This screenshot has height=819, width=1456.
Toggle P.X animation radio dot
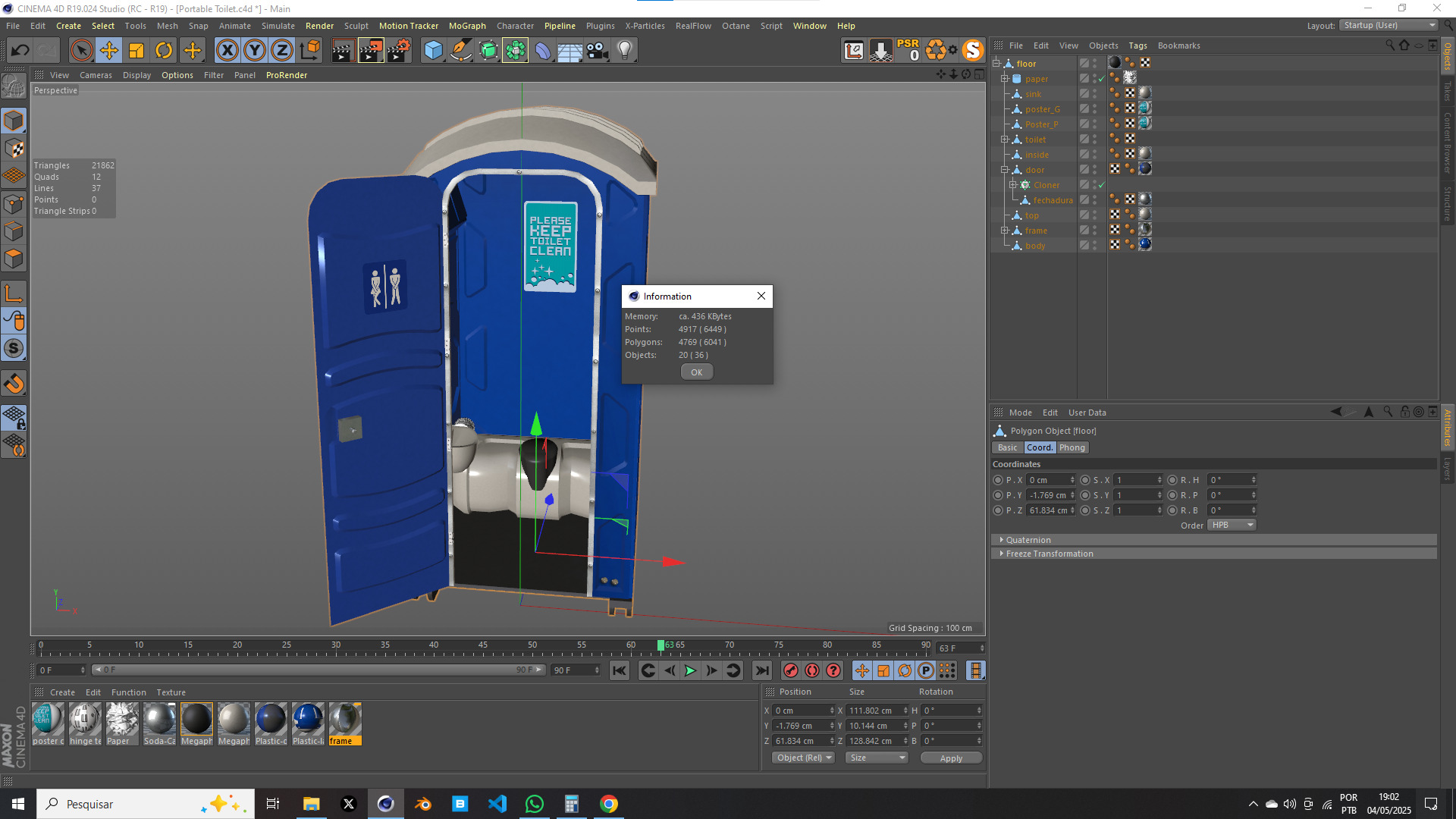(x=998, y=480)
